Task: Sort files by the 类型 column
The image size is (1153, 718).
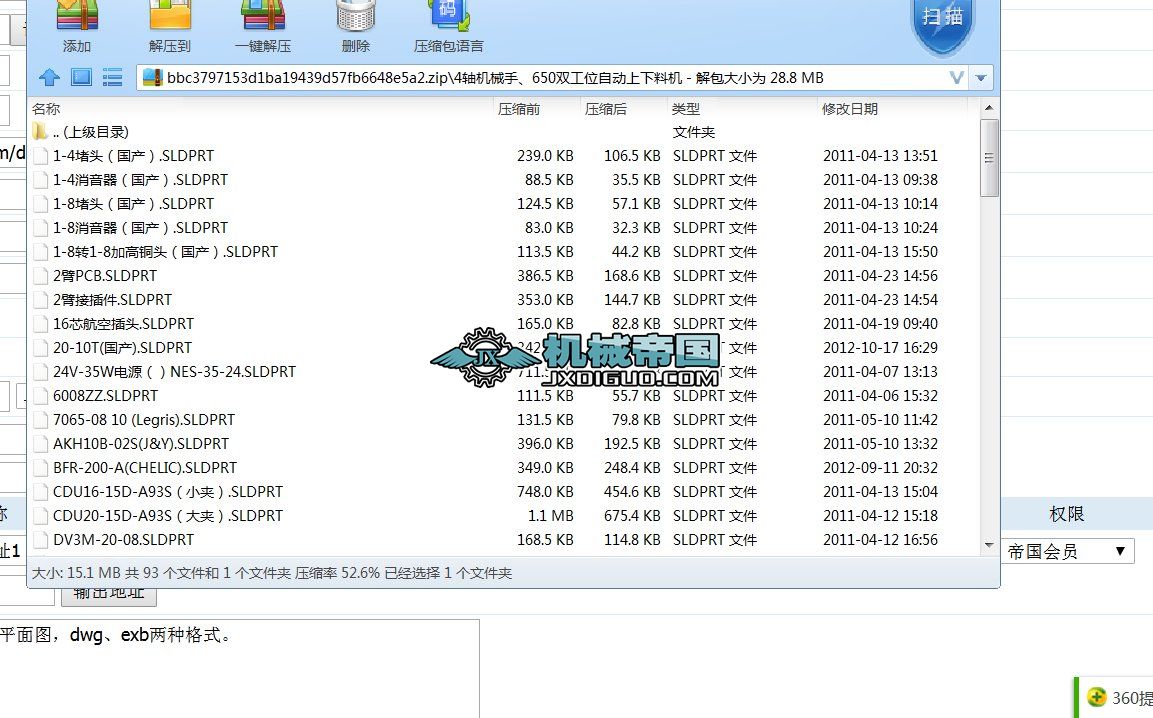Action: [685, 109]
